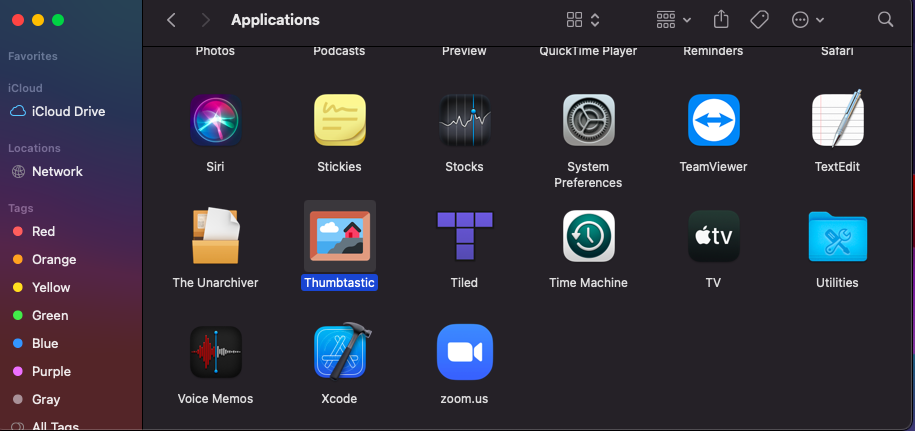Image resolution: width=915 pixels, height=431 pixels.
Task: Filter by the Orange tag
Action: click(x=45, y=260)
